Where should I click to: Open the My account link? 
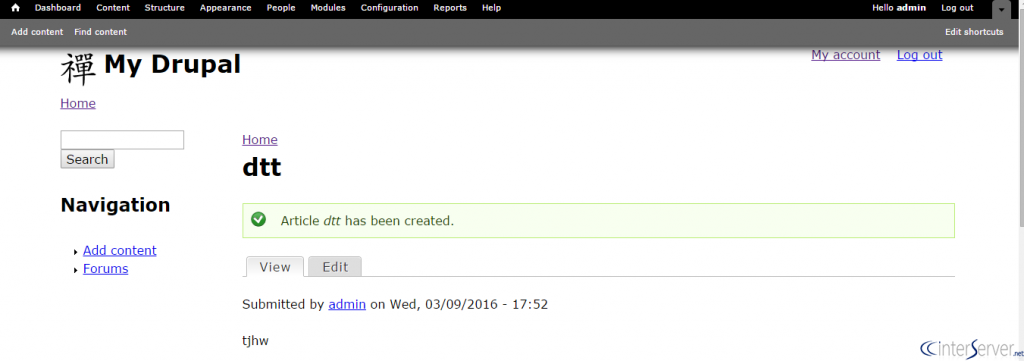pyautogui.click(x=846, y=55)
